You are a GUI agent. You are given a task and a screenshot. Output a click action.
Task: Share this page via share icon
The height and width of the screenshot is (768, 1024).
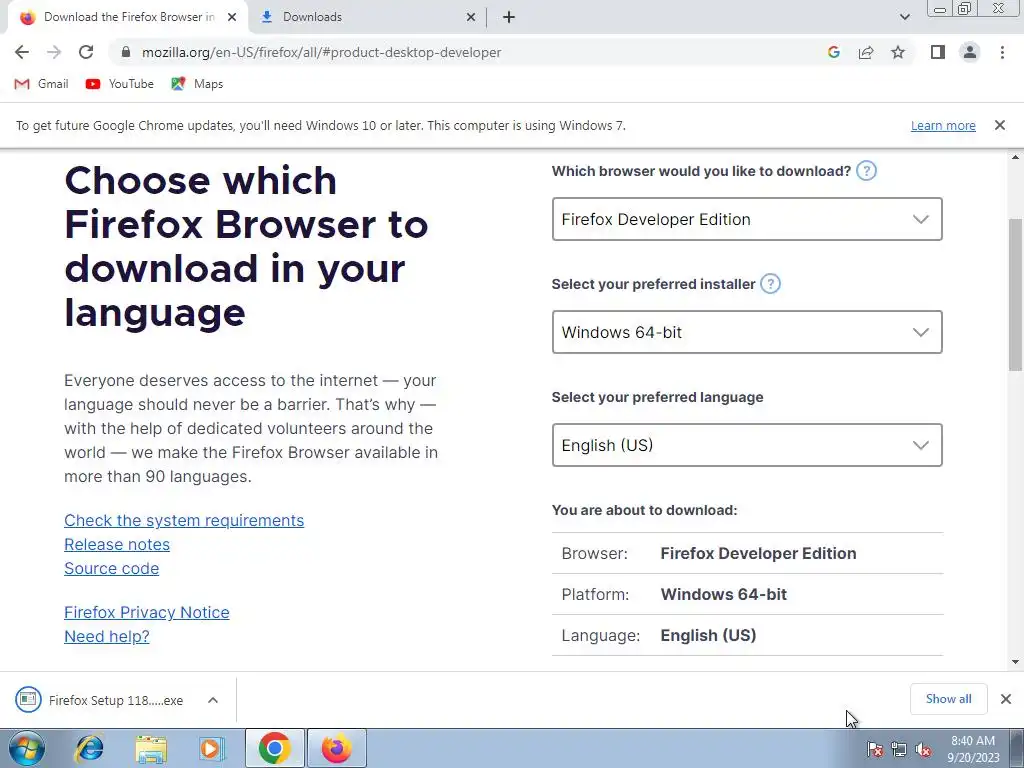pos(866,52)
